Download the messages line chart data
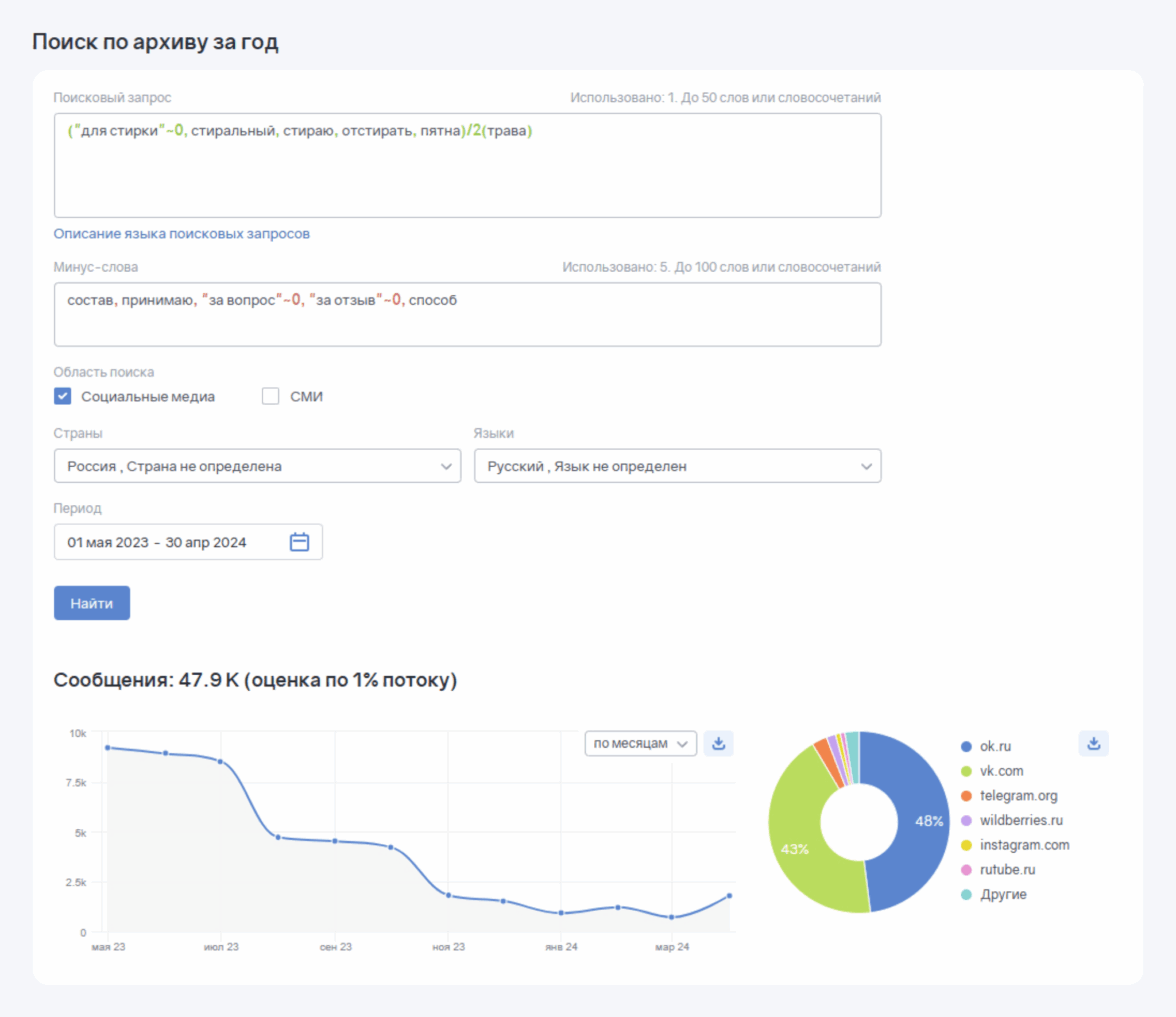This screenshot has height=1017, width=1176. [718, 743]
